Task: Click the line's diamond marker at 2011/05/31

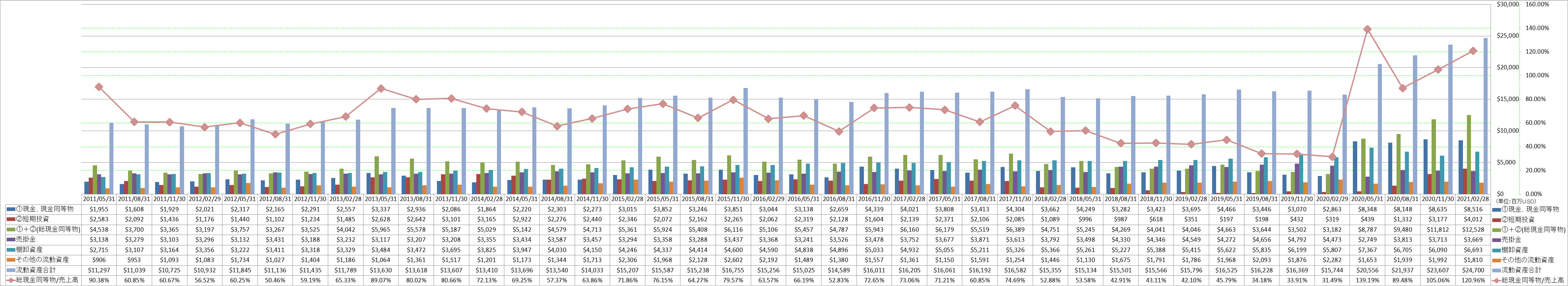Action: (99, 87)
